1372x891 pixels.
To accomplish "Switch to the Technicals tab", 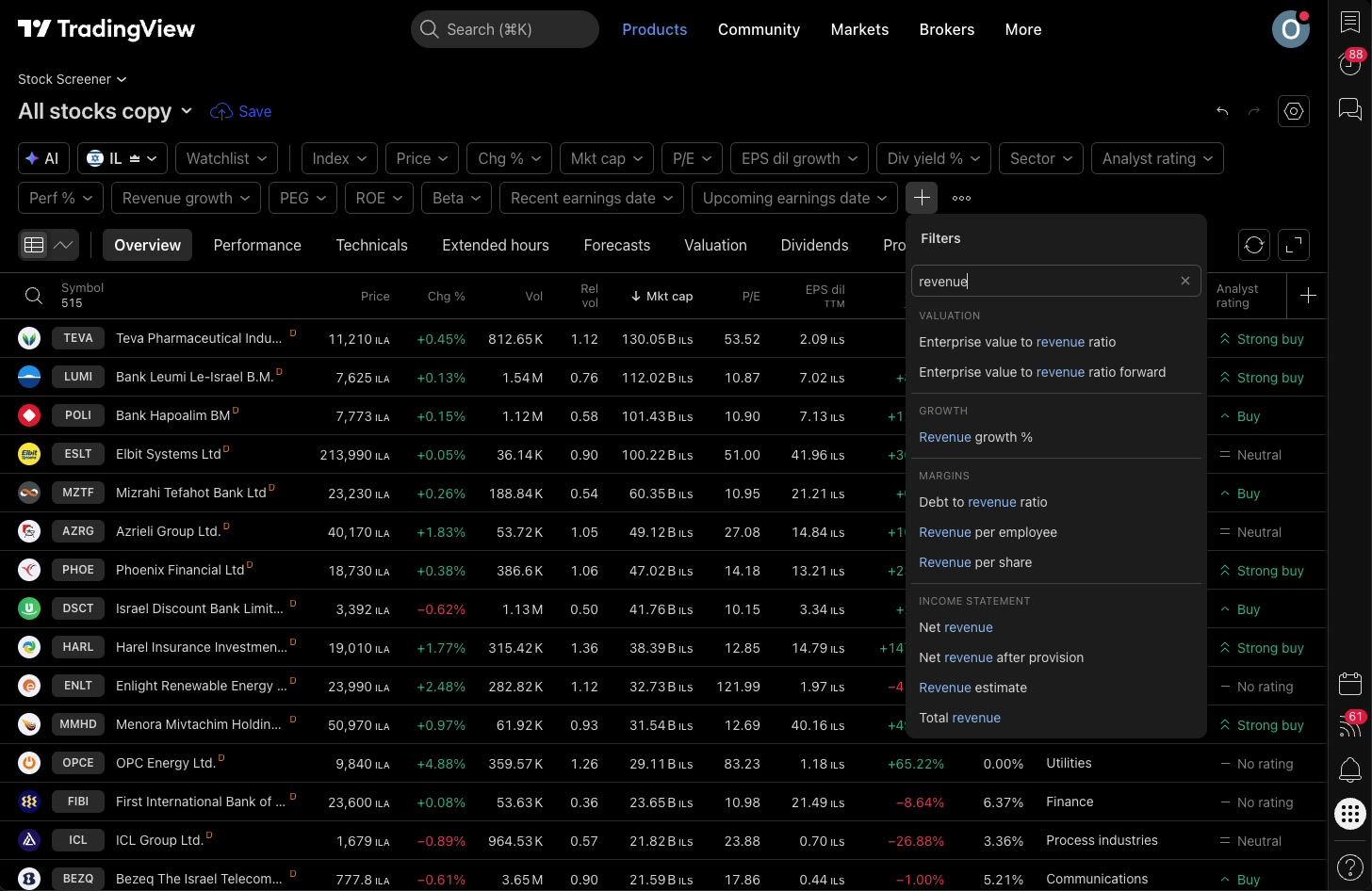I will click(x=371, y=245).
